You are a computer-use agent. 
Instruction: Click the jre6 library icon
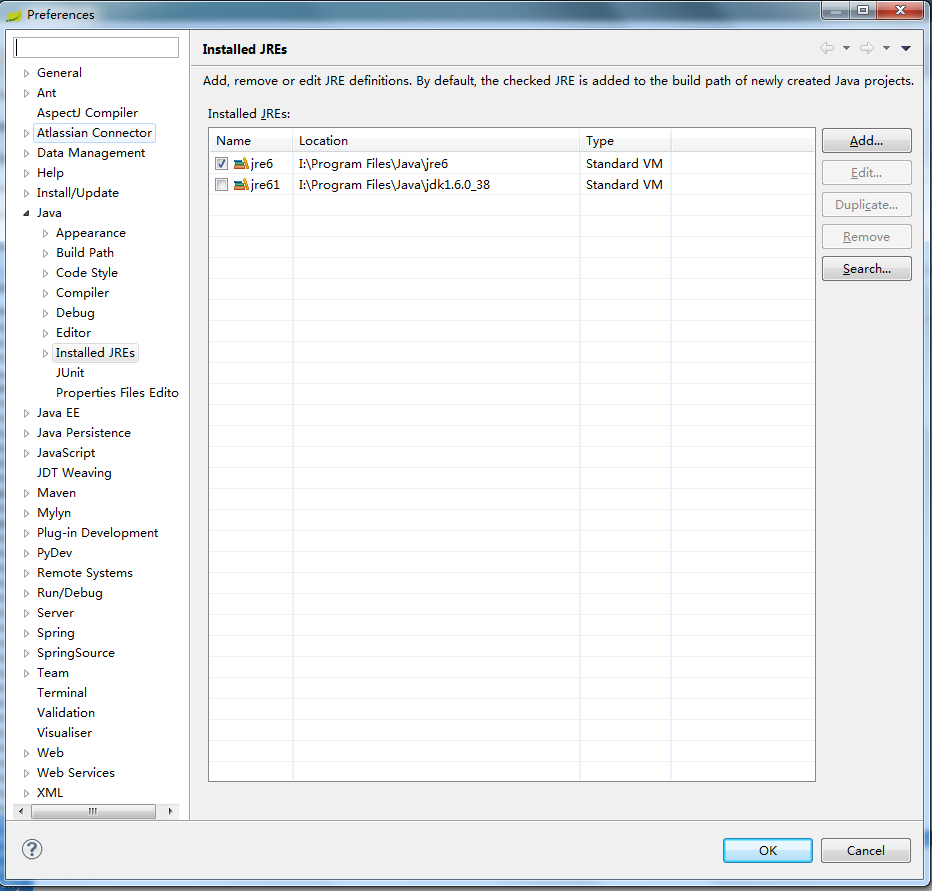[241, 163]
